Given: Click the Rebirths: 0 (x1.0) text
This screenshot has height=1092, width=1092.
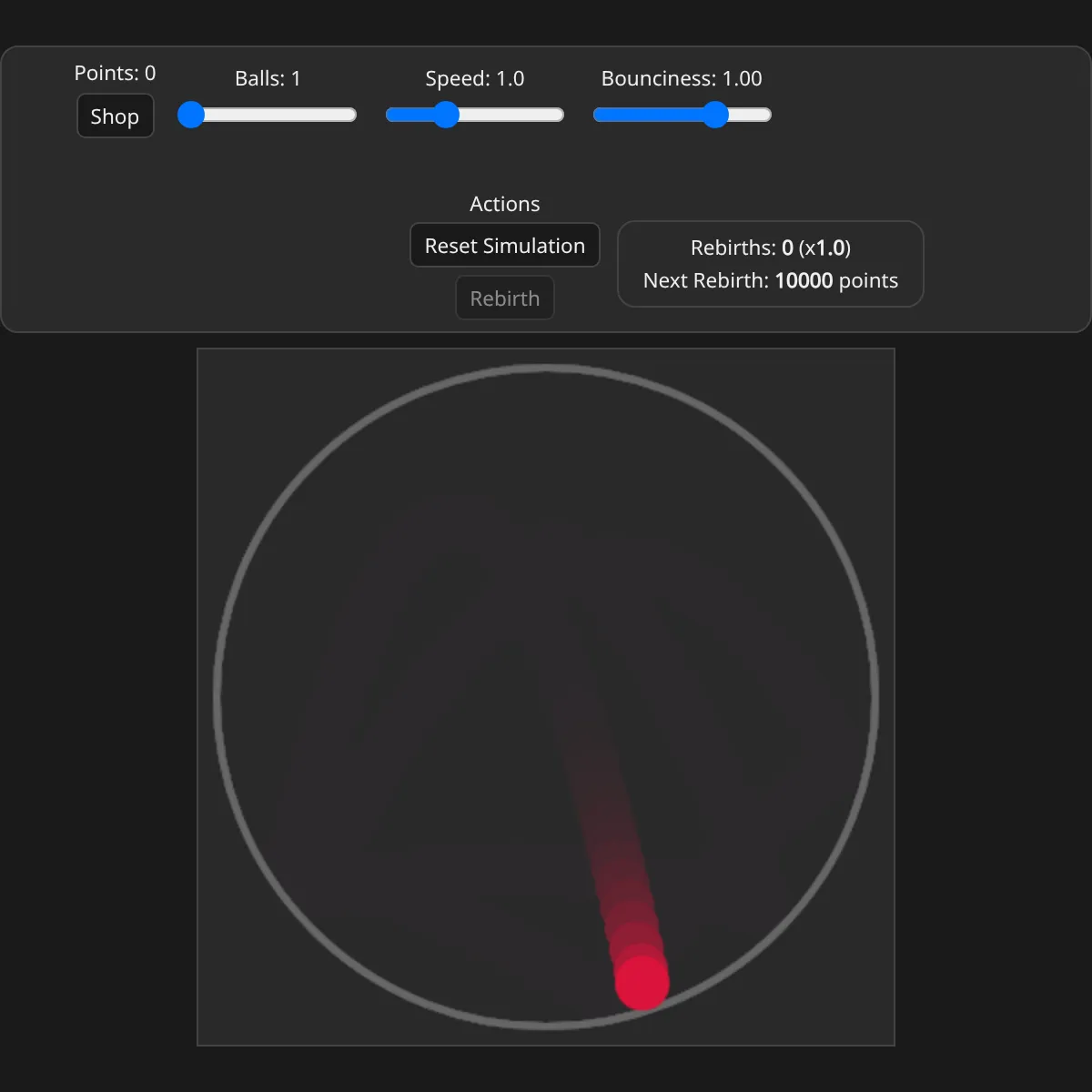Looking at the screenshot, I should tap(770, 248).
